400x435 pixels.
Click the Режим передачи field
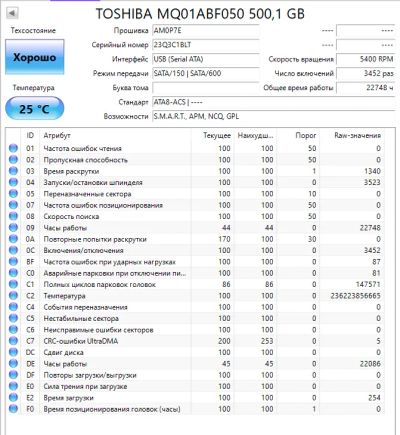[x=206, y=73]
